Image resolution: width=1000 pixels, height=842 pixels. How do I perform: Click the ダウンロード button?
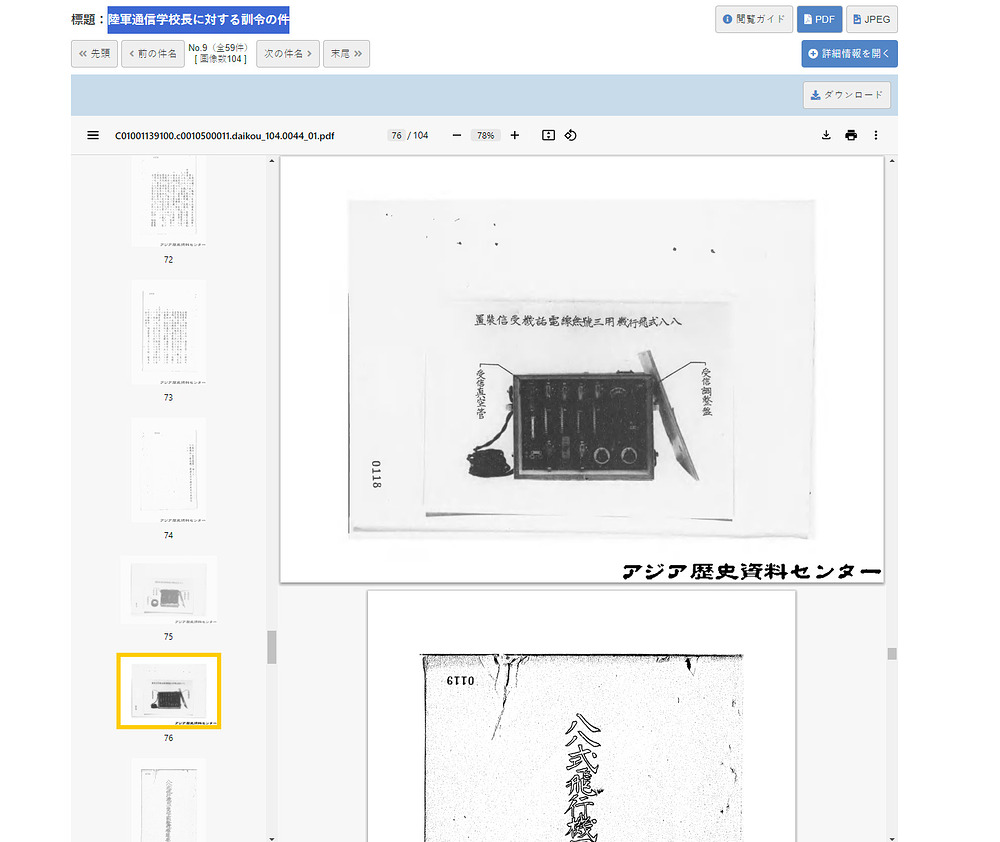846,95
